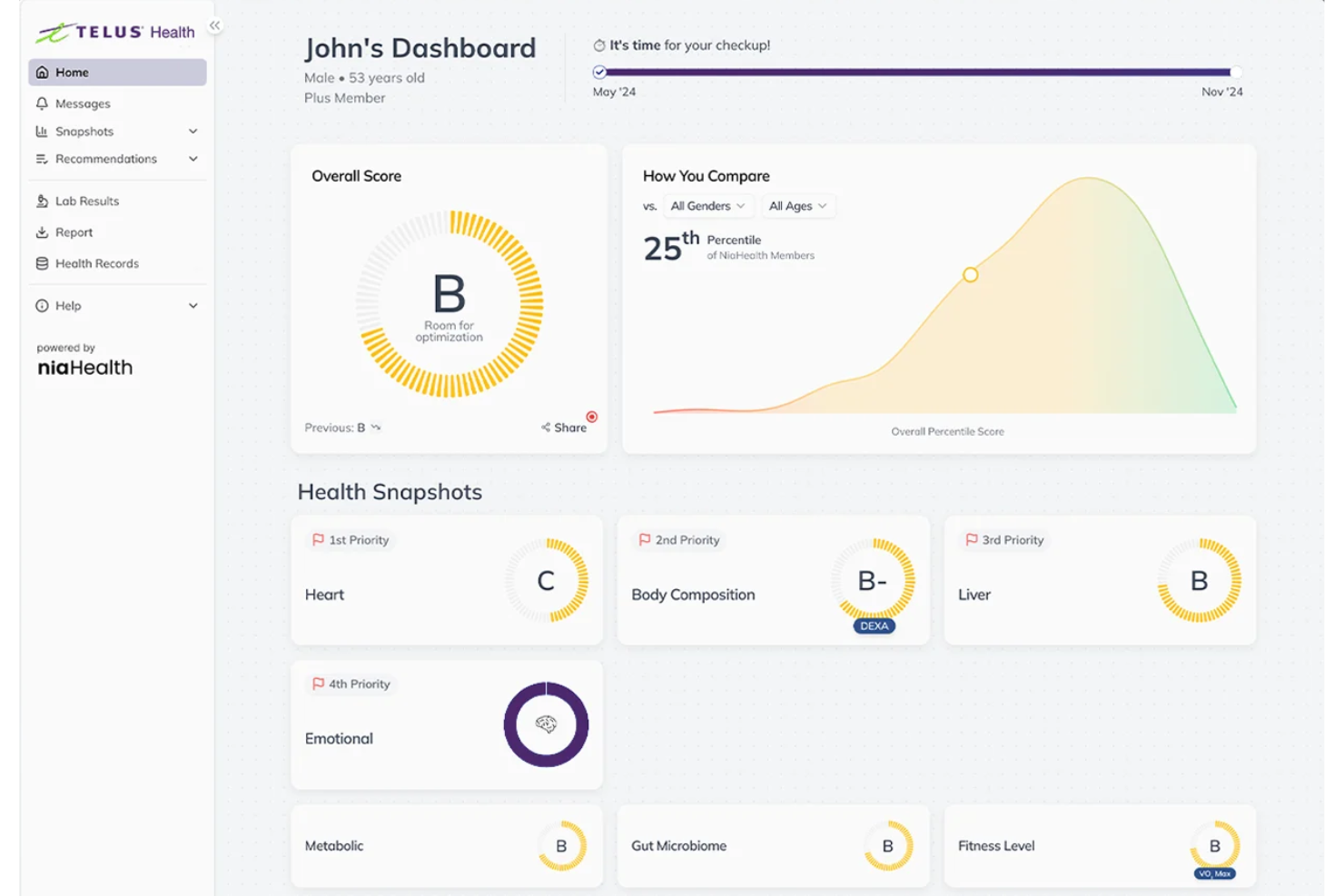Click the brain icon in Emotional ring

click(546, 724)
